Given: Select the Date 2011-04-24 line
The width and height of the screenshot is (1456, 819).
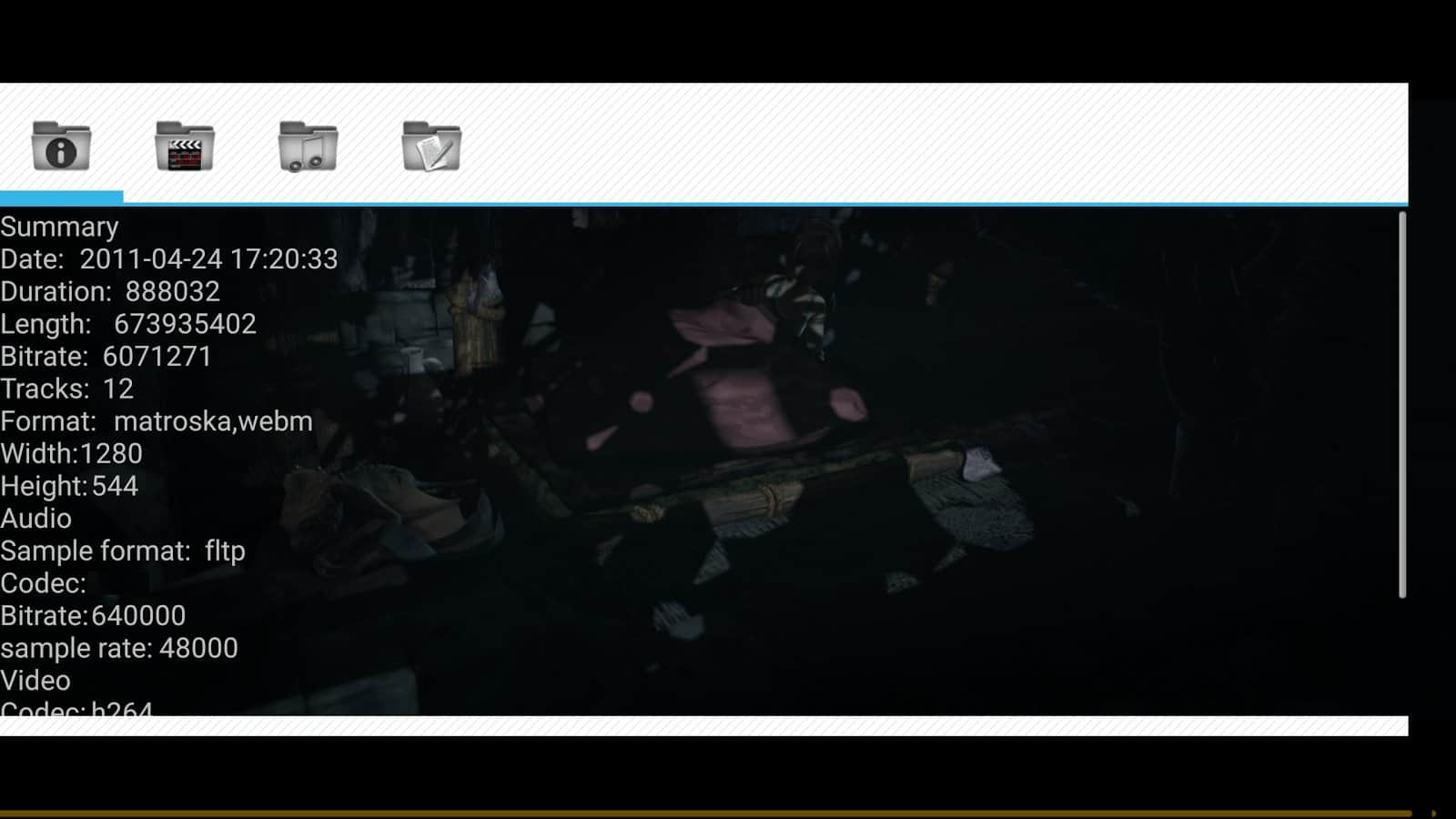Looking at the screenshot, I should (169, 259).
